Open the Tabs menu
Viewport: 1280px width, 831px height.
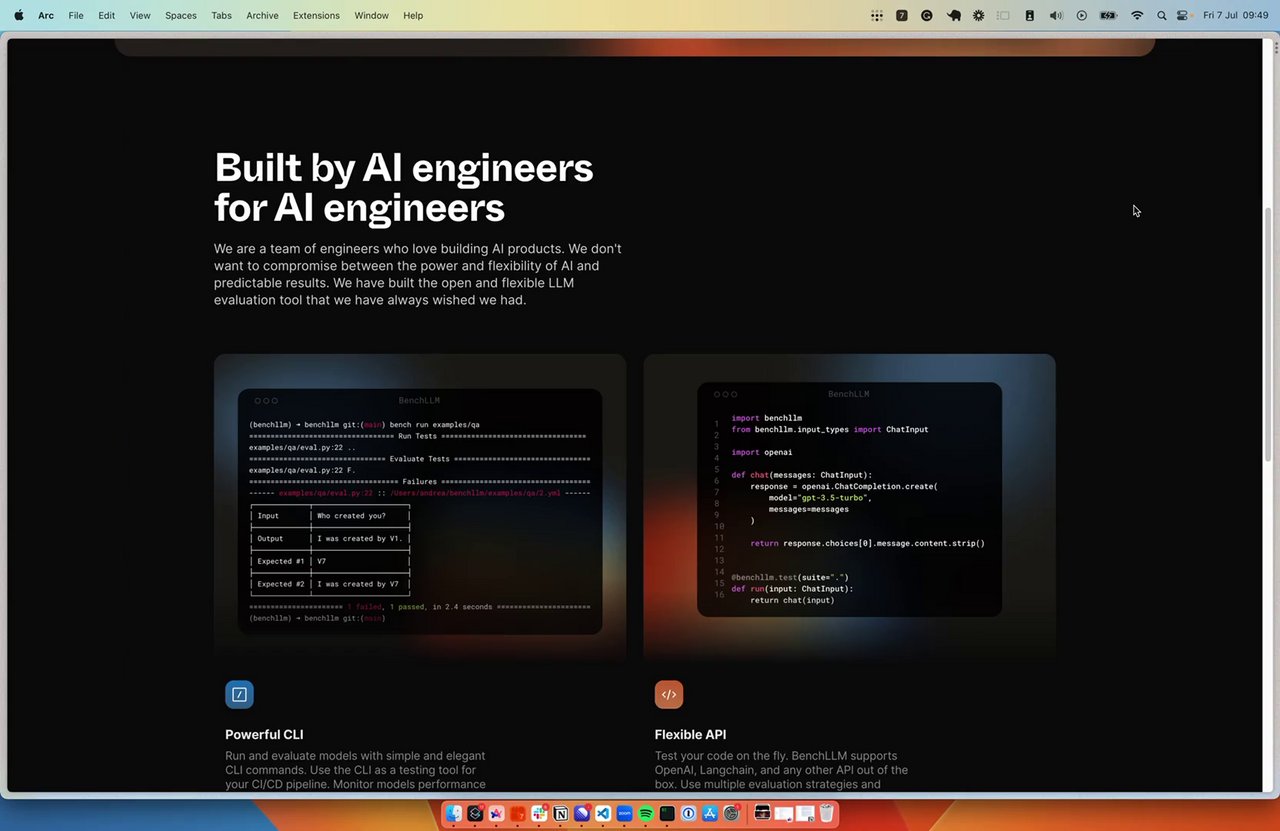221,15
